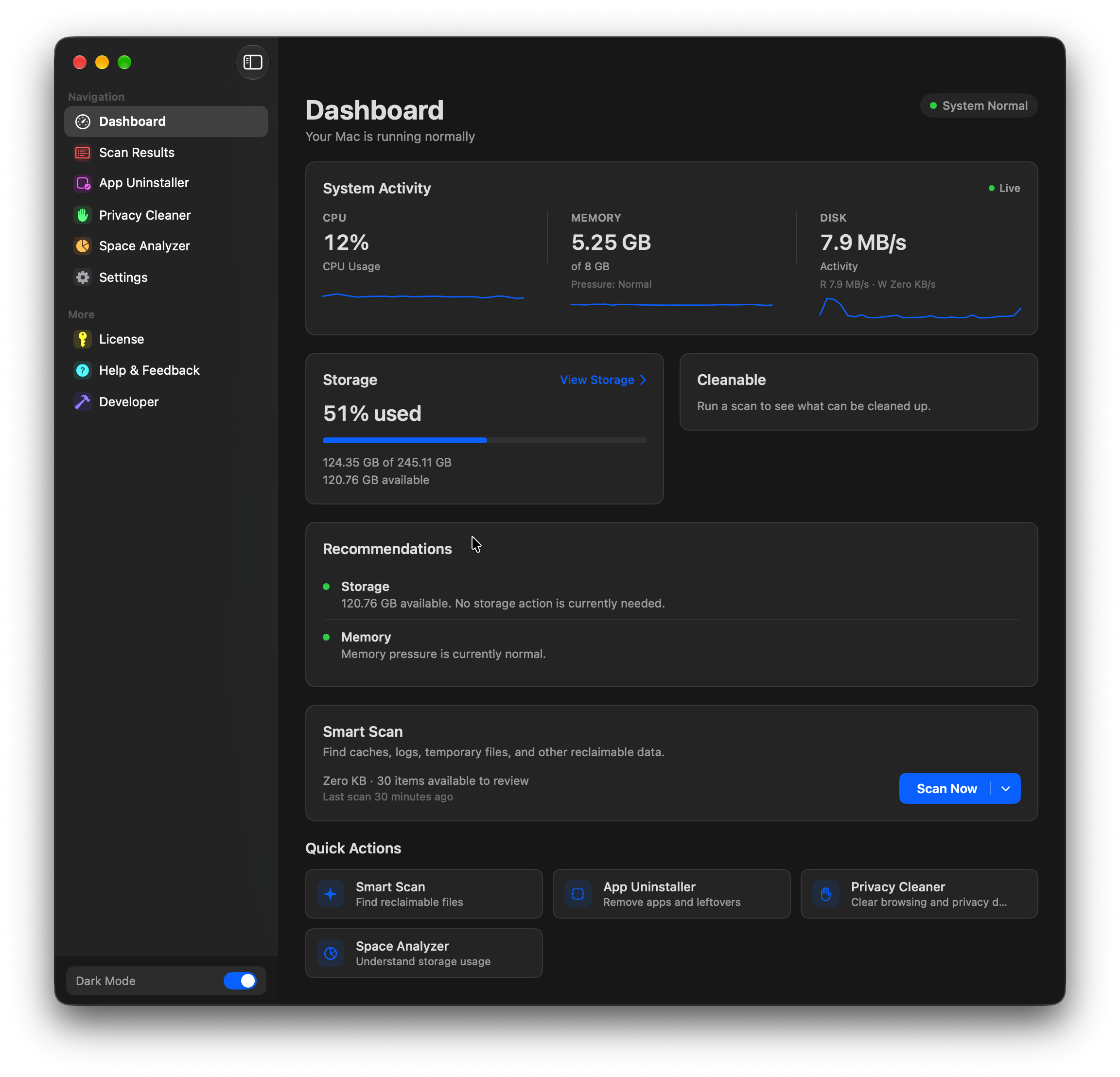
Task: Click the Help & Feedback question icon
Action: [83, 370]
